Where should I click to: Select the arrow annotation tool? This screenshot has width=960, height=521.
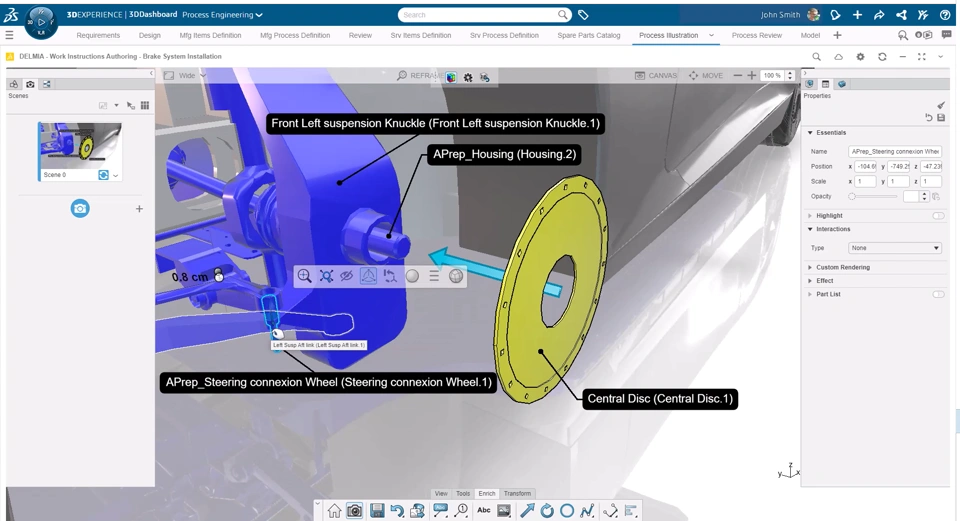(x=527, y=511)
